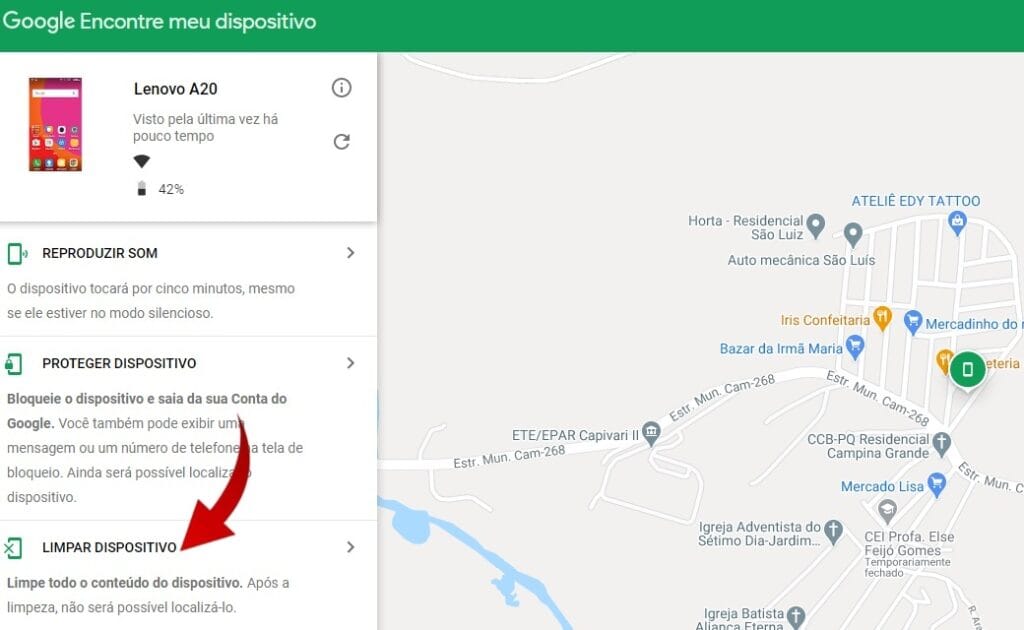Click the dispositivo tocará por cinco minutos text

tap(151, 301)
